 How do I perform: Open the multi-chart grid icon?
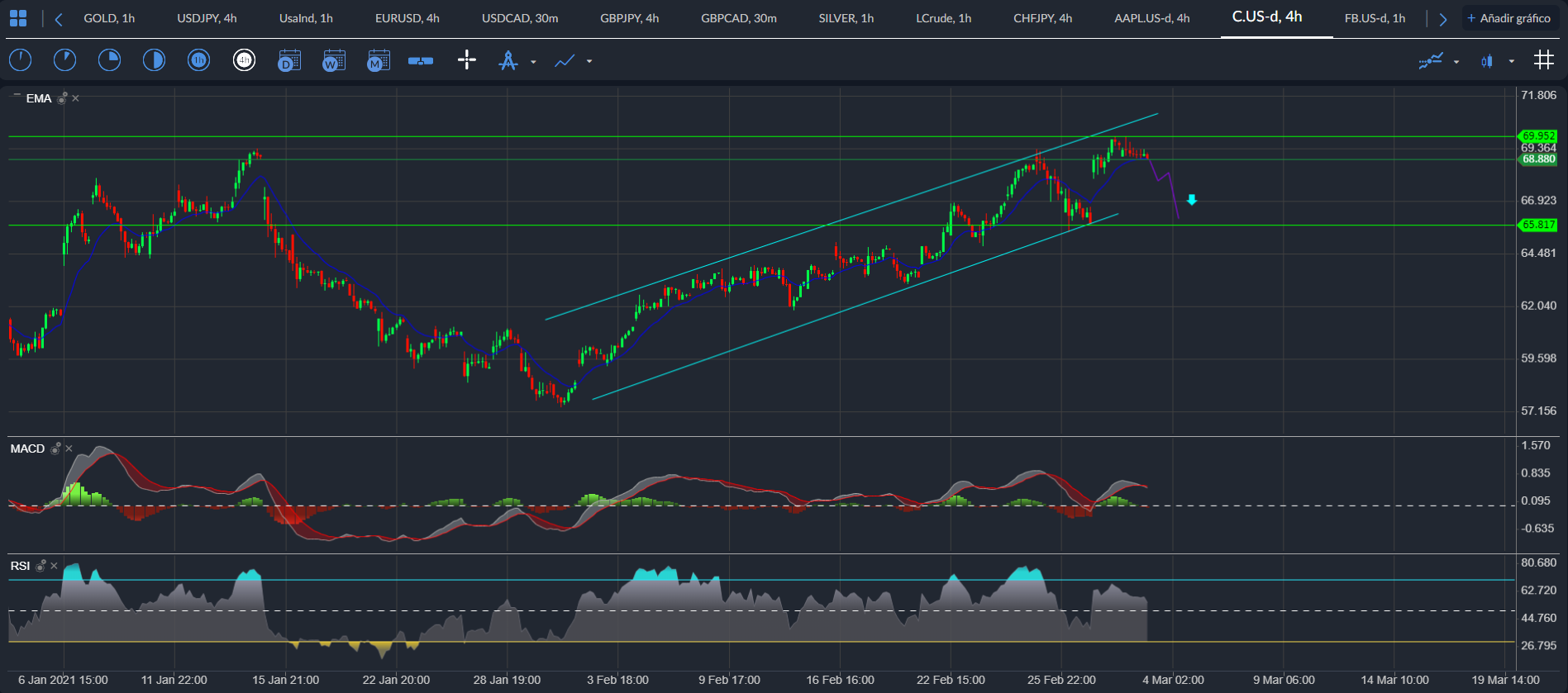tap(1543, 59)
